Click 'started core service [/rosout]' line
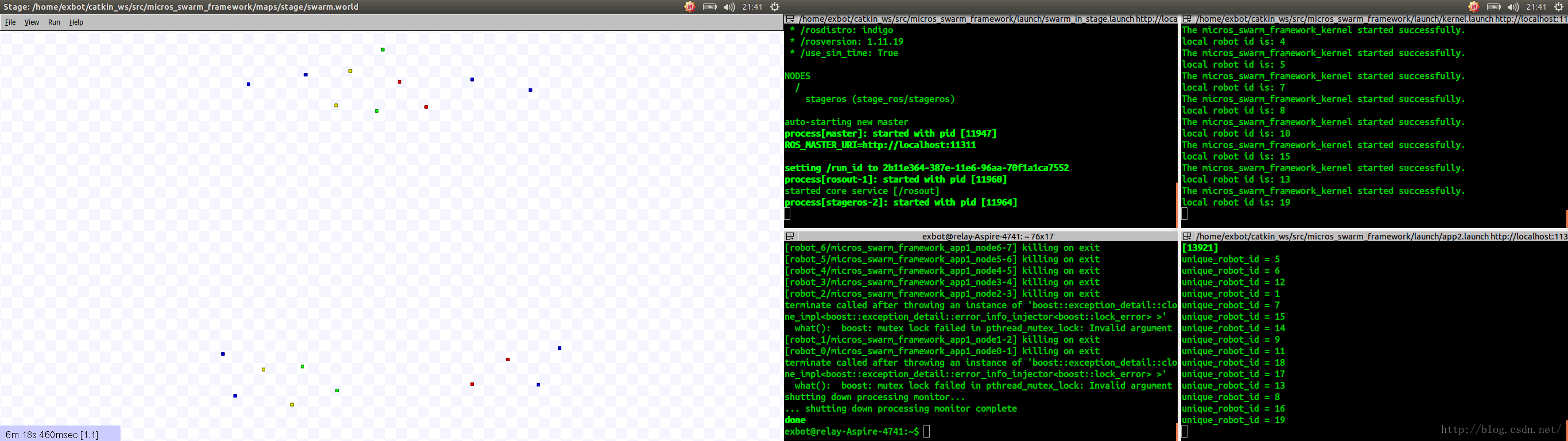Image resolution: width=1568 pixels, height=441 pixels. [x=862, y=191]
